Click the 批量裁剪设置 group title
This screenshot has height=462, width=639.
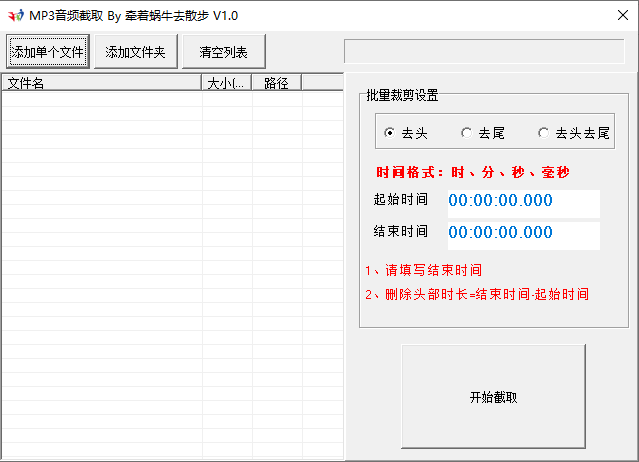click(402, 95)
